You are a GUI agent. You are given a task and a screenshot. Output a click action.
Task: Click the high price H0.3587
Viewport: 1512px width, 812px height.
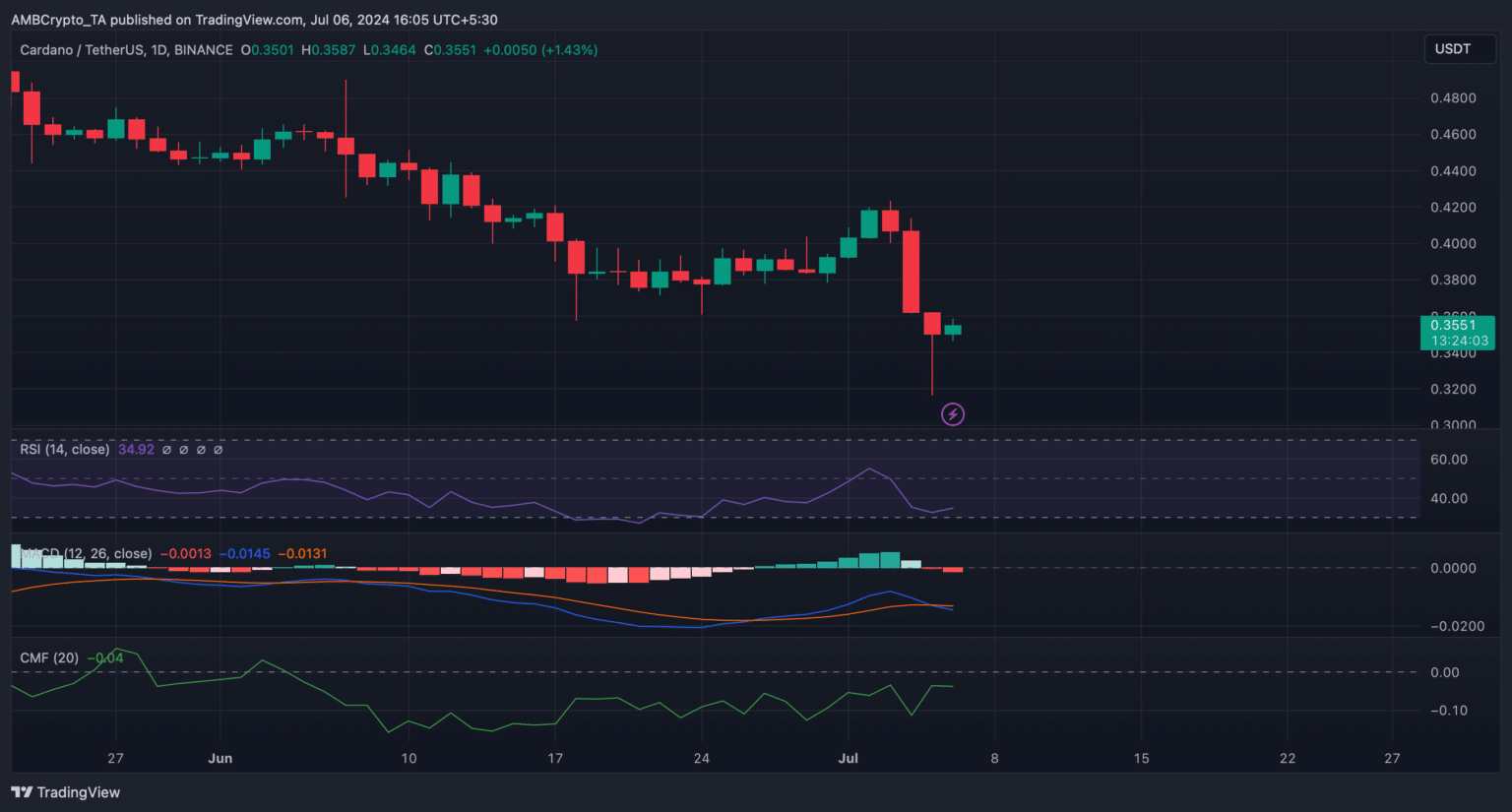[x=329, y=50]
